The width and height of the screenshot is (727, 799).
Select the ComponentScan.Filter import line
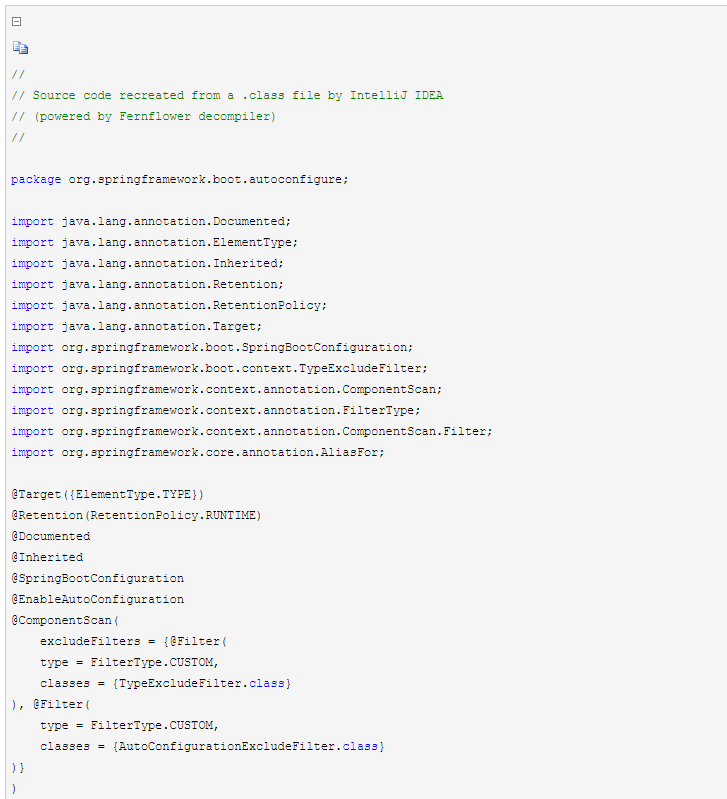tap(252, 432)
